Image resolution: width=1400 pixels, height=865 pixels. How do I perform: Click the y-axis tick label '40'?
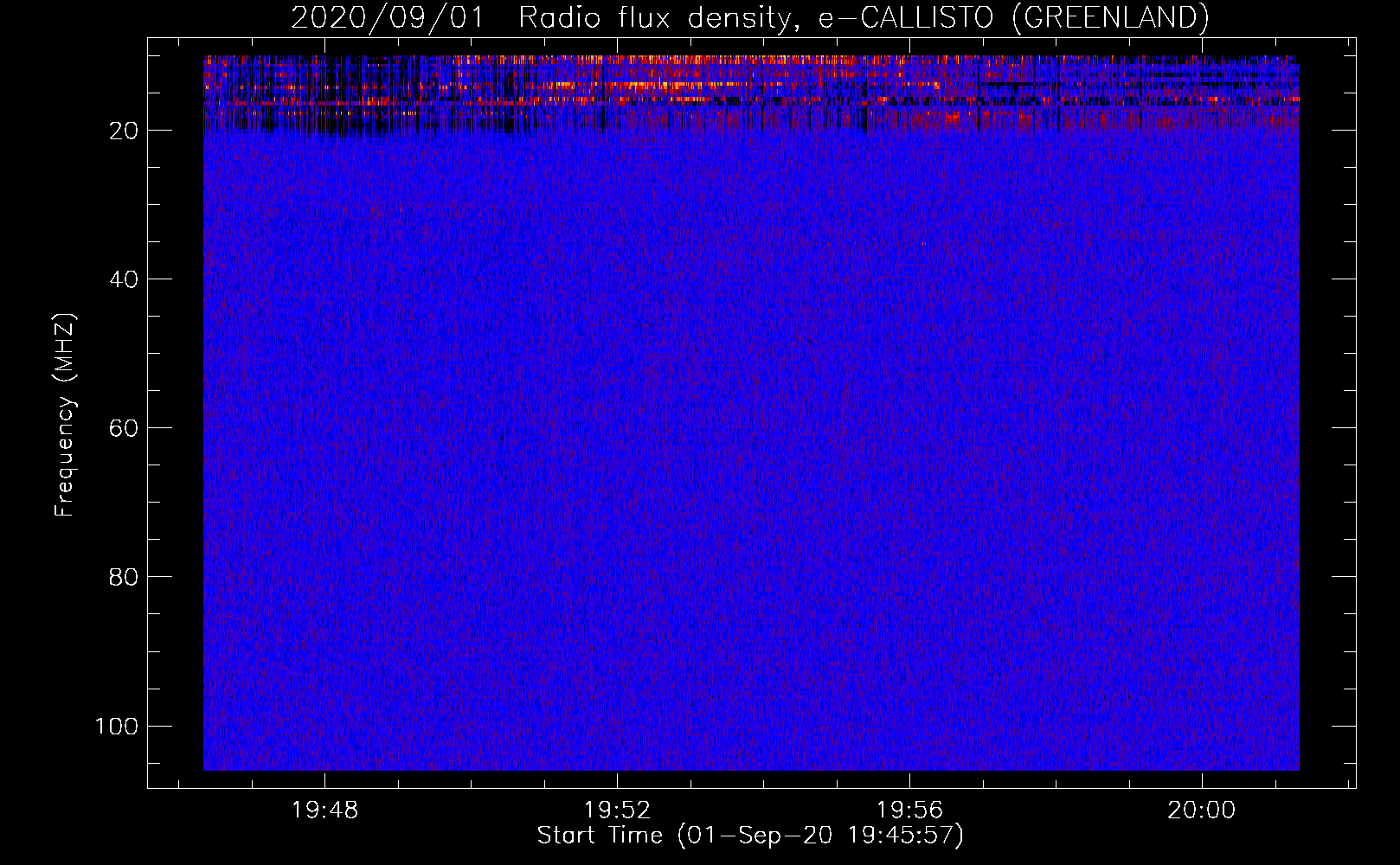124,279
